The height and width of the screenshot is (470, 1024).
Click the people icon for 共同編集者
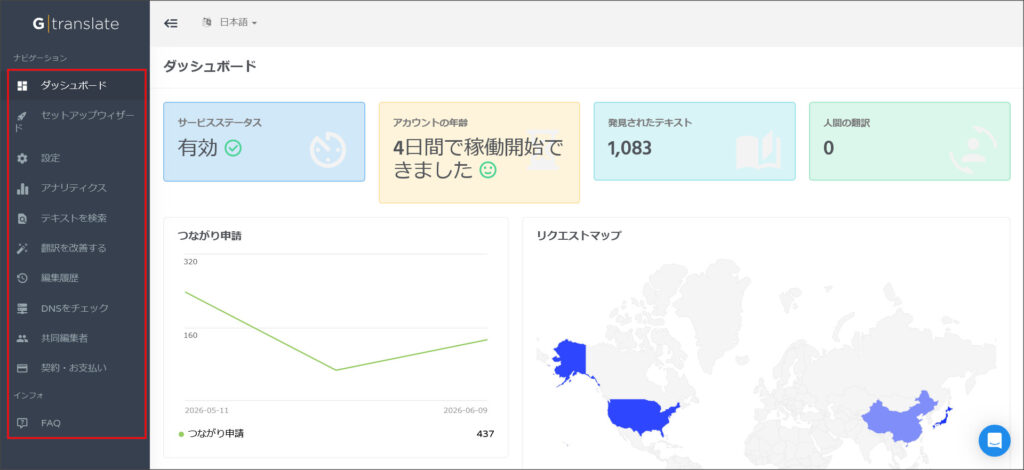22,338
